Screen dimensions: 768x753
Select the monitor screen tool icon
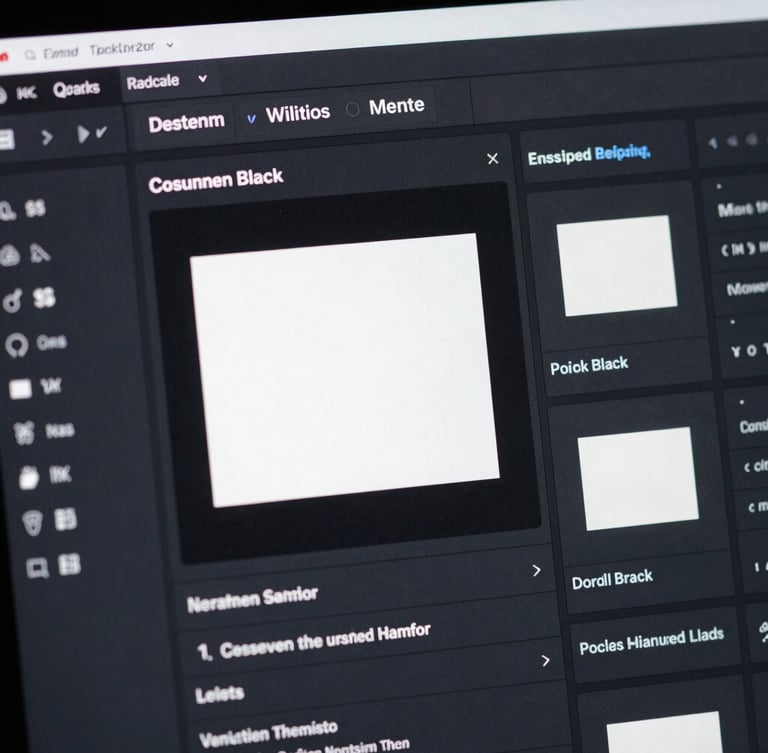(38, 568)
